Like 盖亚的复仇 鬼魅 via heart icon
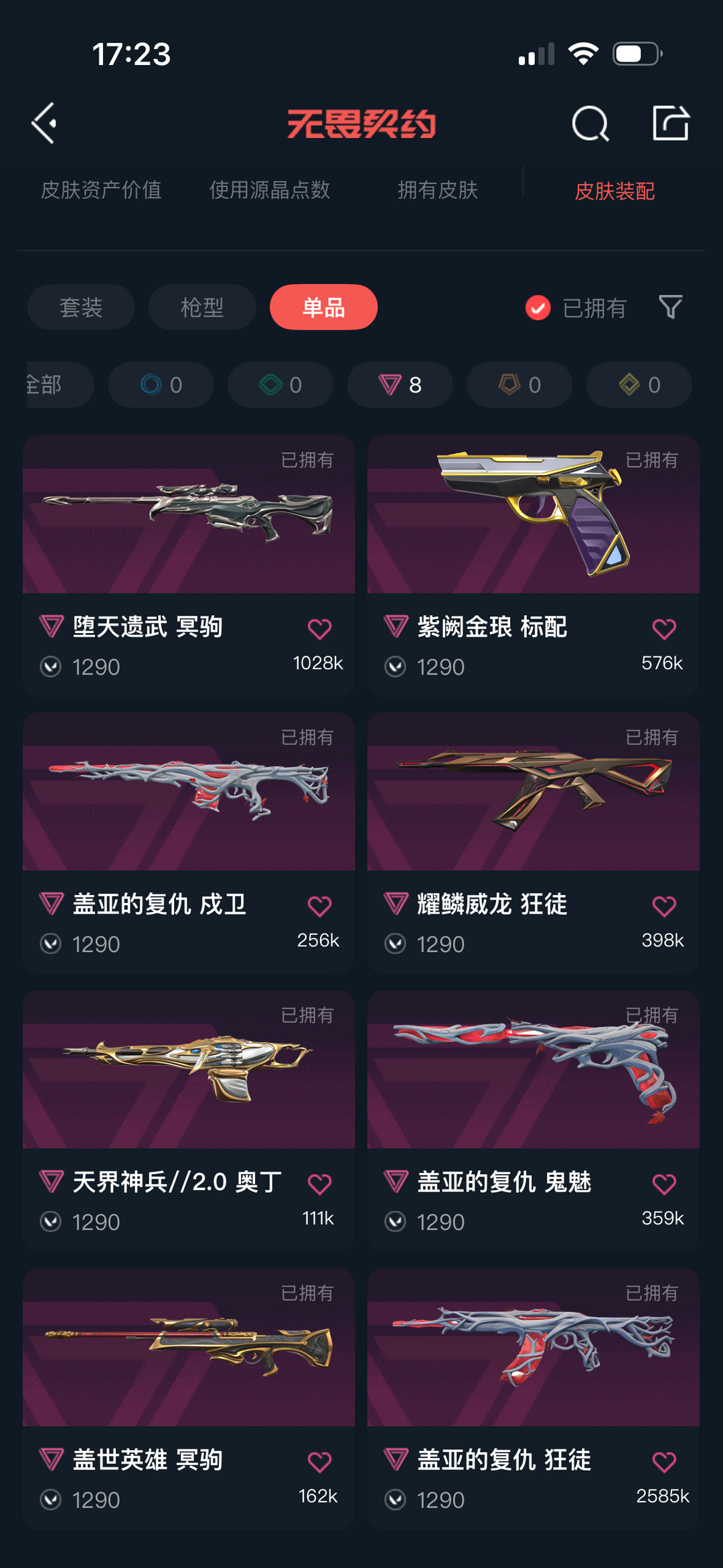 tap(664, 1184)
